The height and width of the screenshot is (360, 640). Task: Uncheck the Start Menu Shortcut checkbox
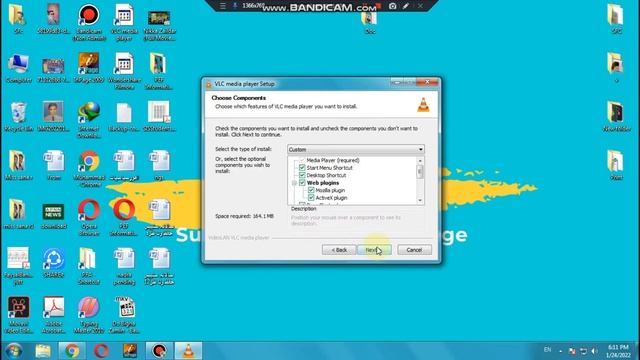[302, 168]
